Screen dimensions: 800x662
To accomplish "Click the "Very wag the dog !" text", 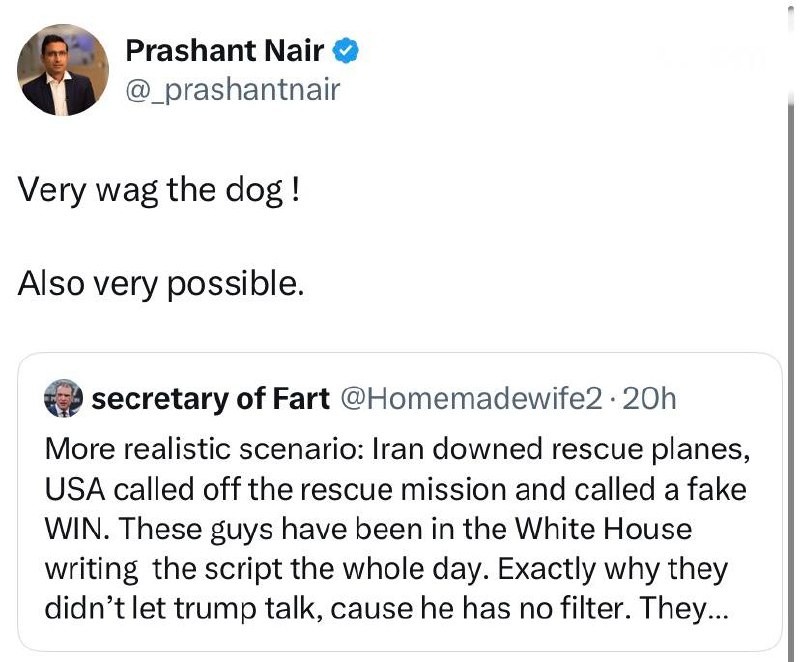I will pos(158,189).
